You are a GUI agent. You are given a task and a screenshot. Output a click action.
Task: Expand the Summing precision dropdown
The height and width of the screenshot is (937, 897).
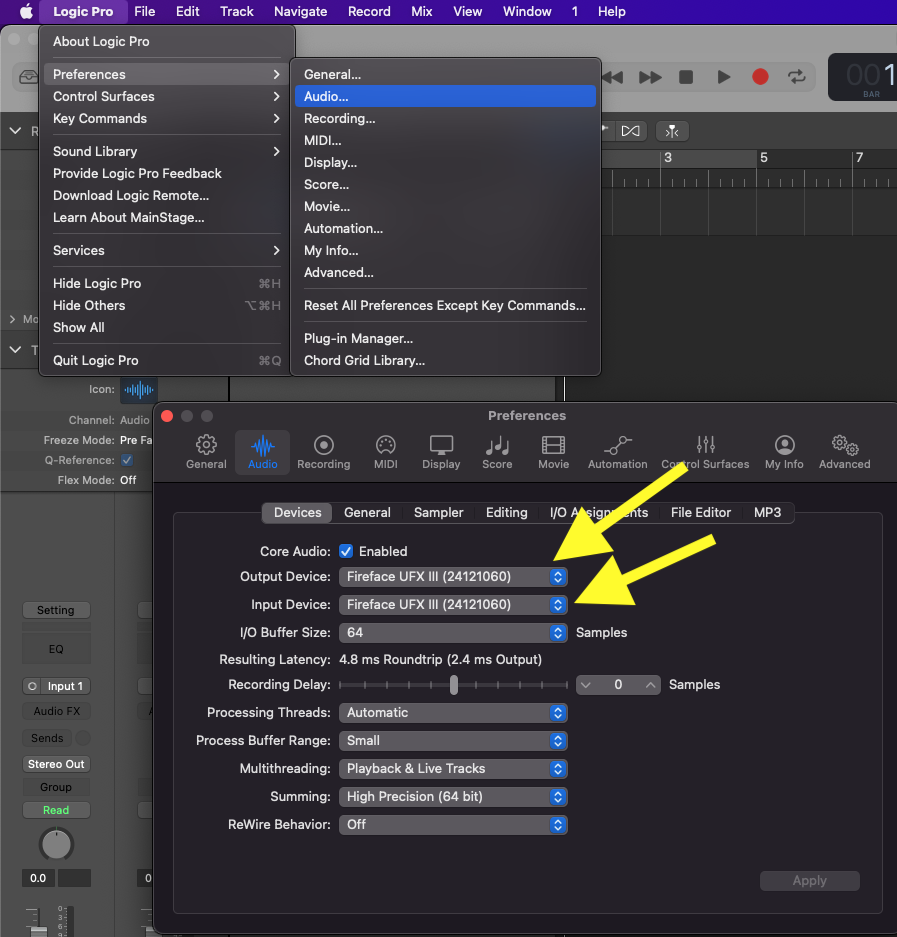click(x=453, y=797)
